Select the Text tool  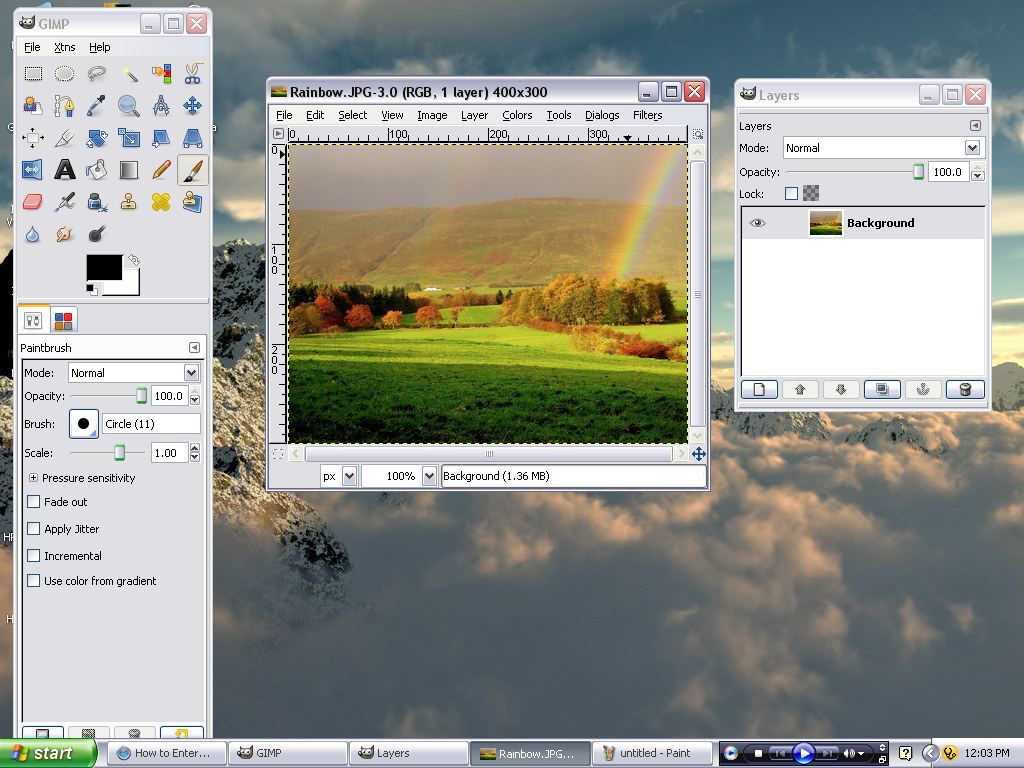coord(65,170)
